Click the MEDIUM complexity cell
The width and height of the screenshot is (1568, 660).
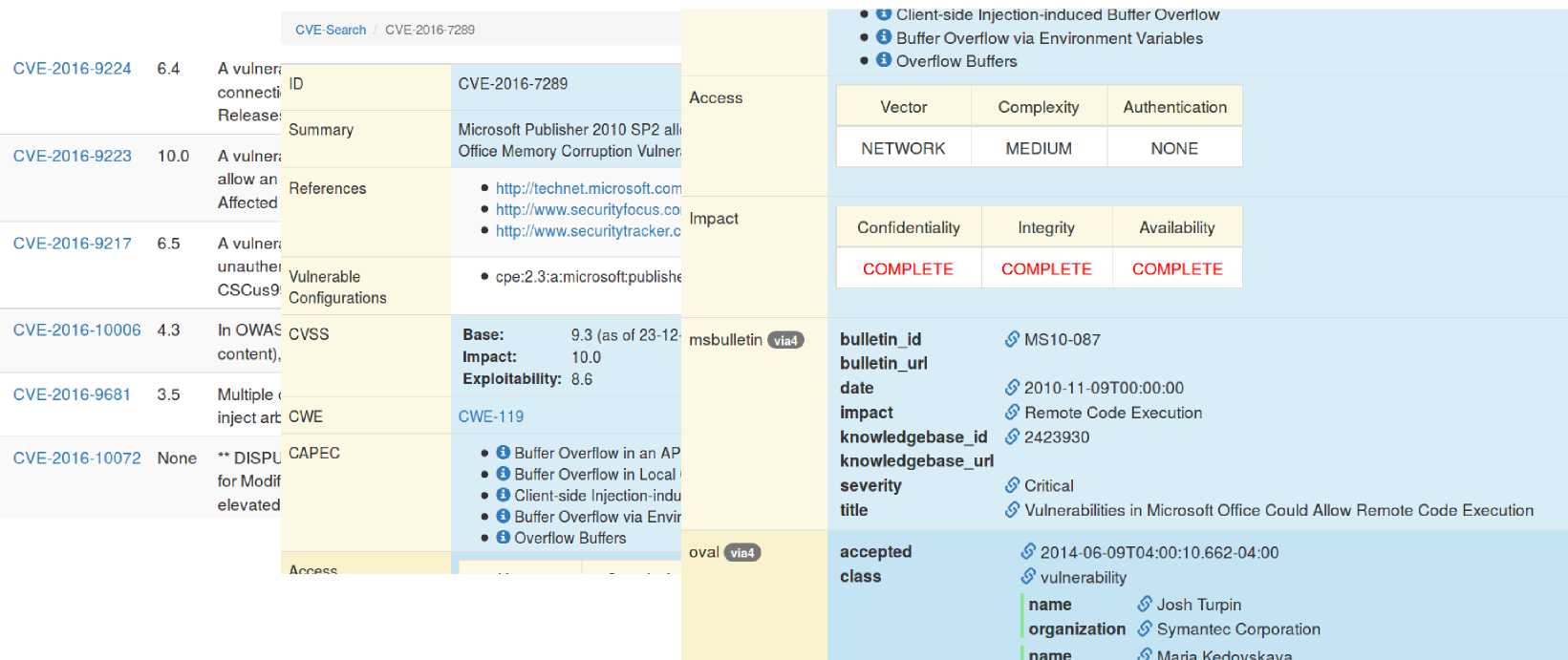point(1039,148)
